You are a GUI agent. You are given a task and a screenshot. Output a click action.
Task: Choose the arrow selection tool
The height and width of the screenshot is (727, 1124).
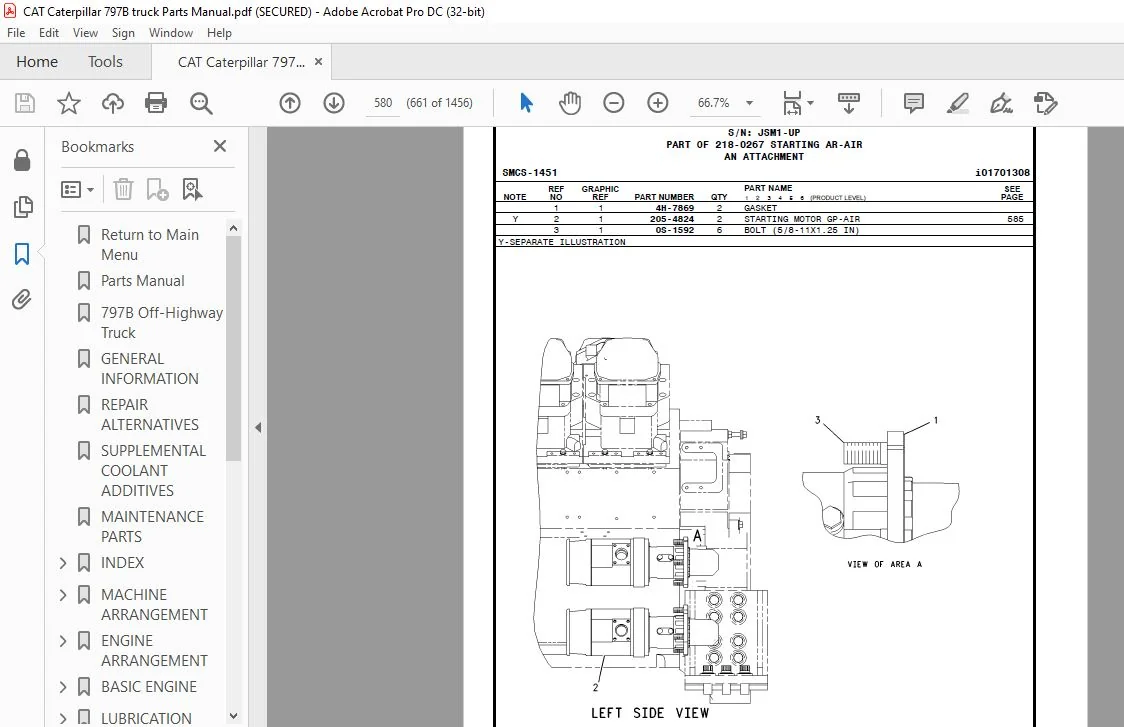[x=526, y=103]
